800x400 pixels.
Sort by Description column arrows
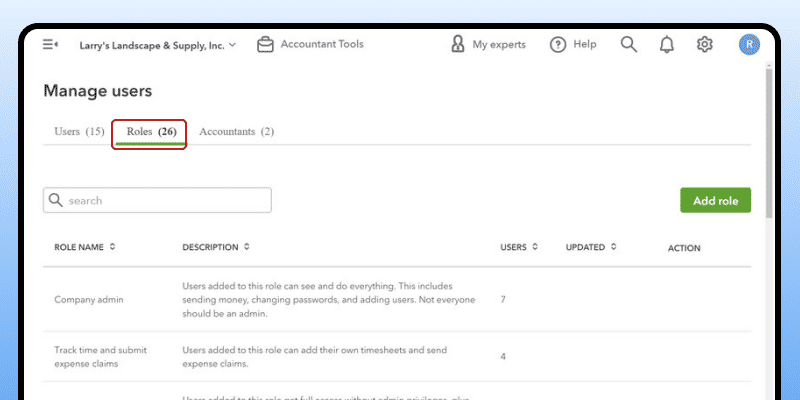click(x=246, y=246)
